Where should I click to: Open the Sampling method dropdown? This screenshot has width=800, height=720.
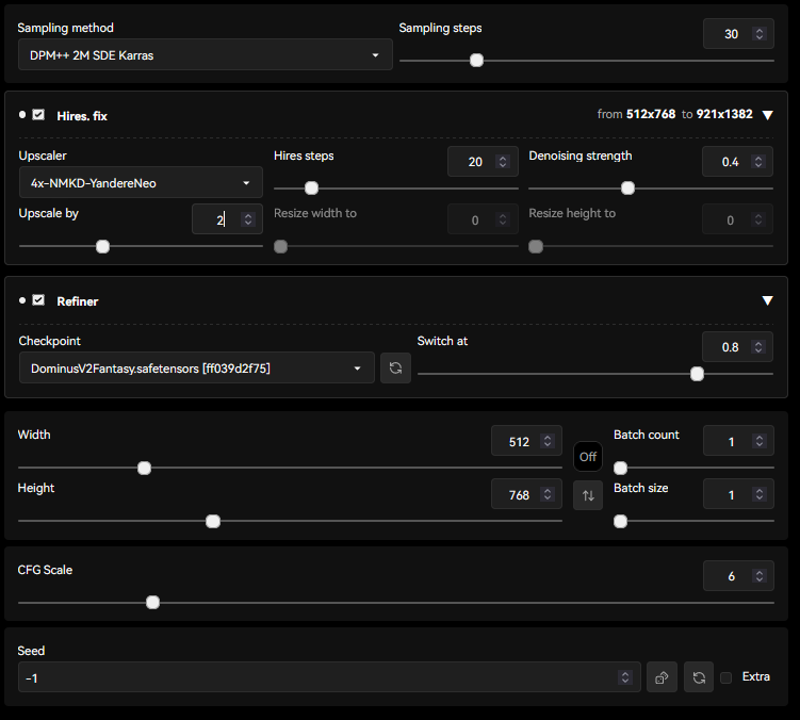[x=205, y=55]
